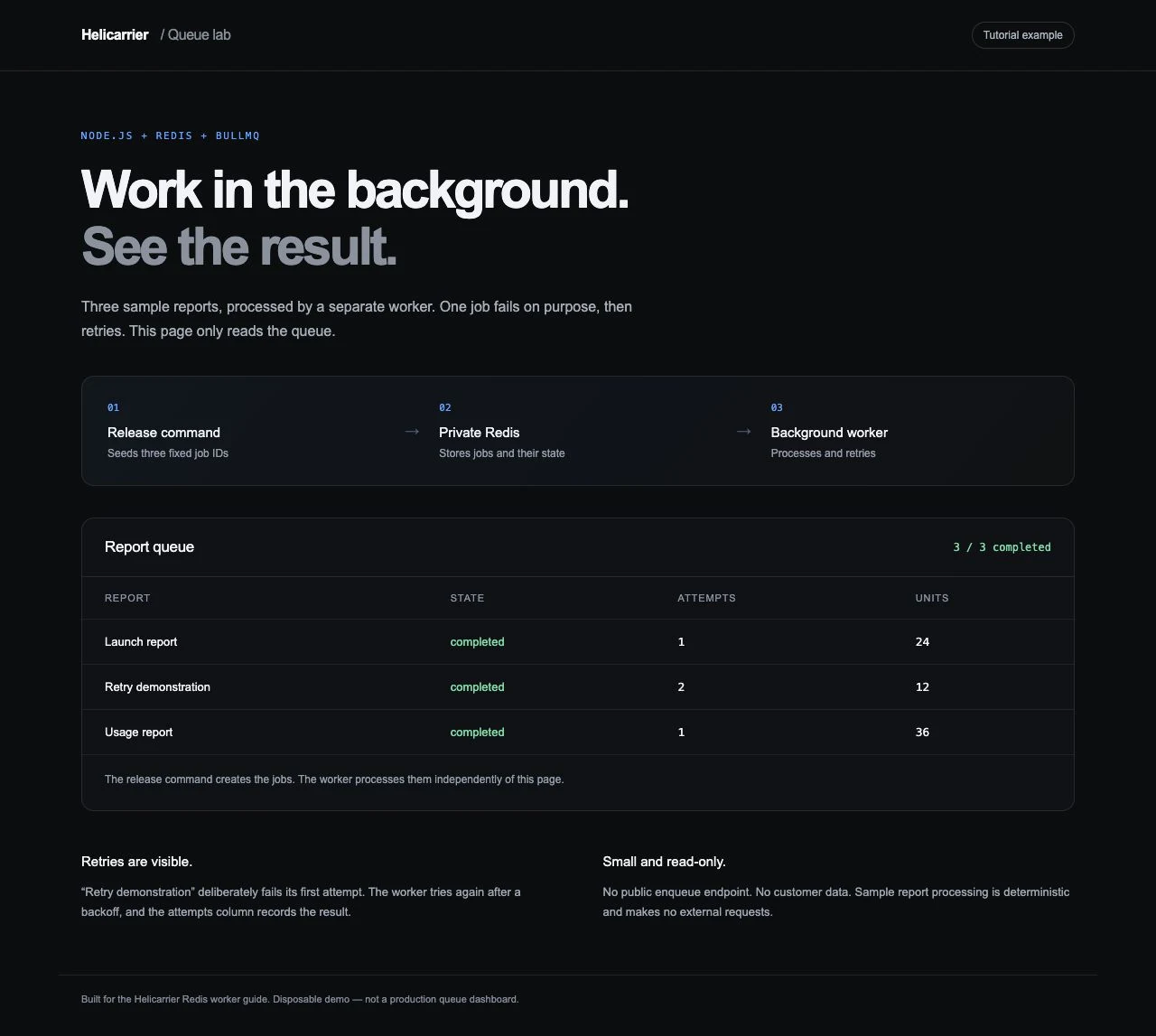Click the Small and read-only heading
This screenshot has width=1156, height=1036.
pos(664,862)
